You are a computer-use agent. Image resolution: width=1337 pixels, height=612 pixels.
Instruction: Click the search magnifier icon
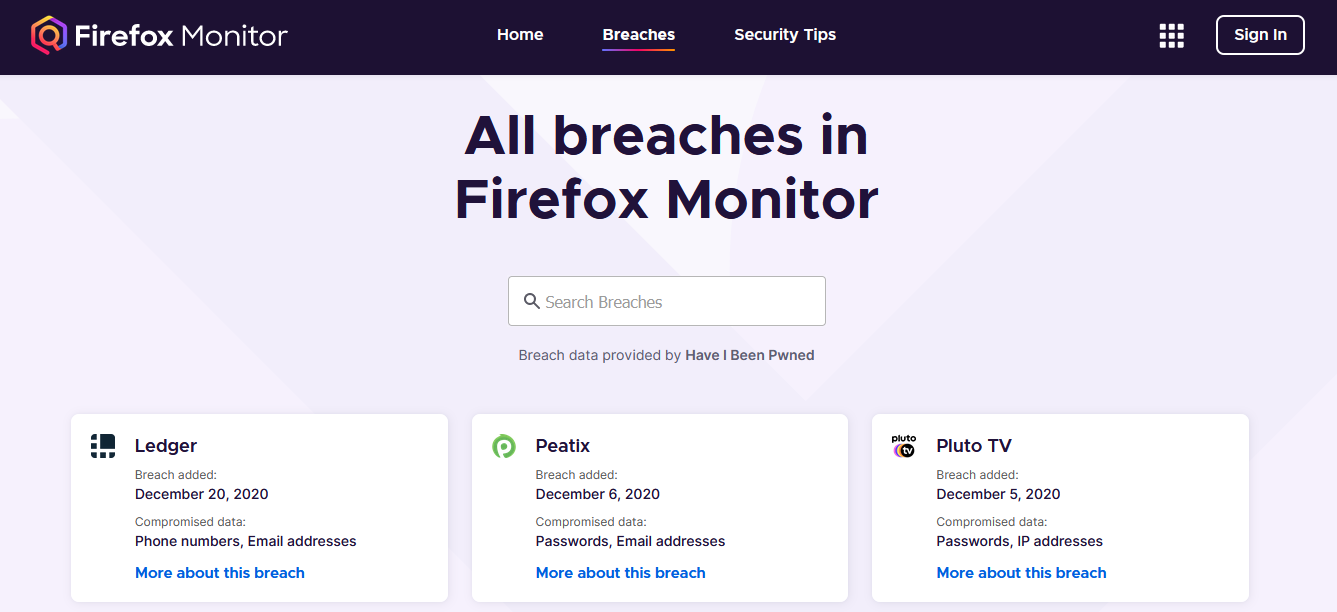pyautogui.click(x=532, y=301)
